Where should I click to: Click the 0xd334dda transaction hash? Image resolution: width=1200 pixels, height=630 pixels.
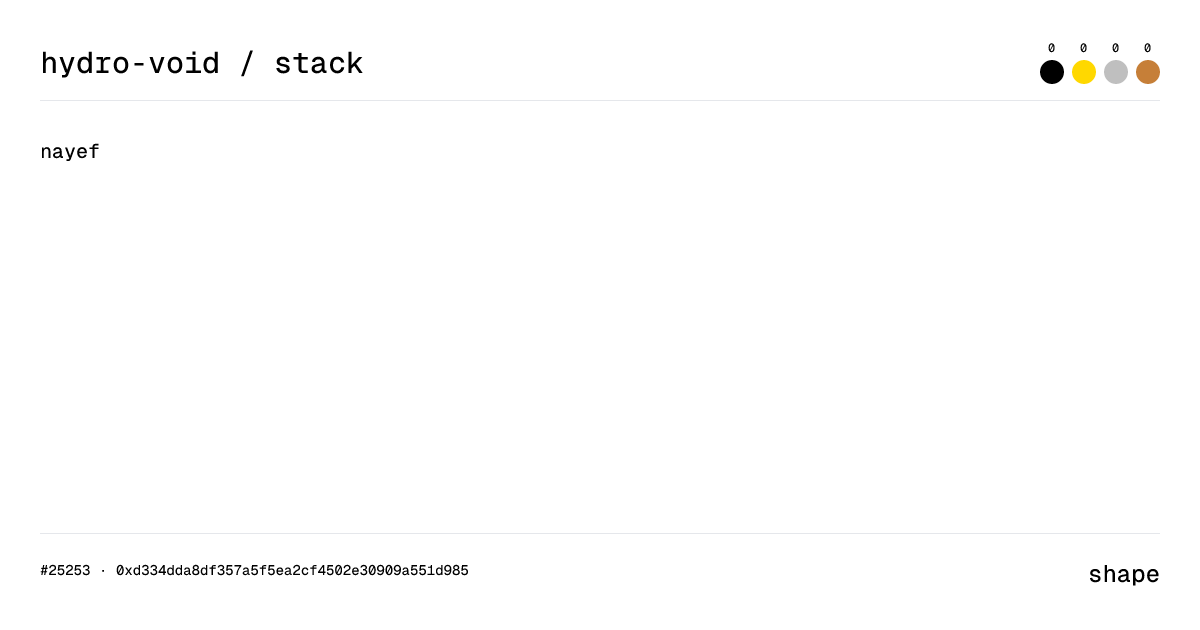pyautogui.click(x=292, y=570)
